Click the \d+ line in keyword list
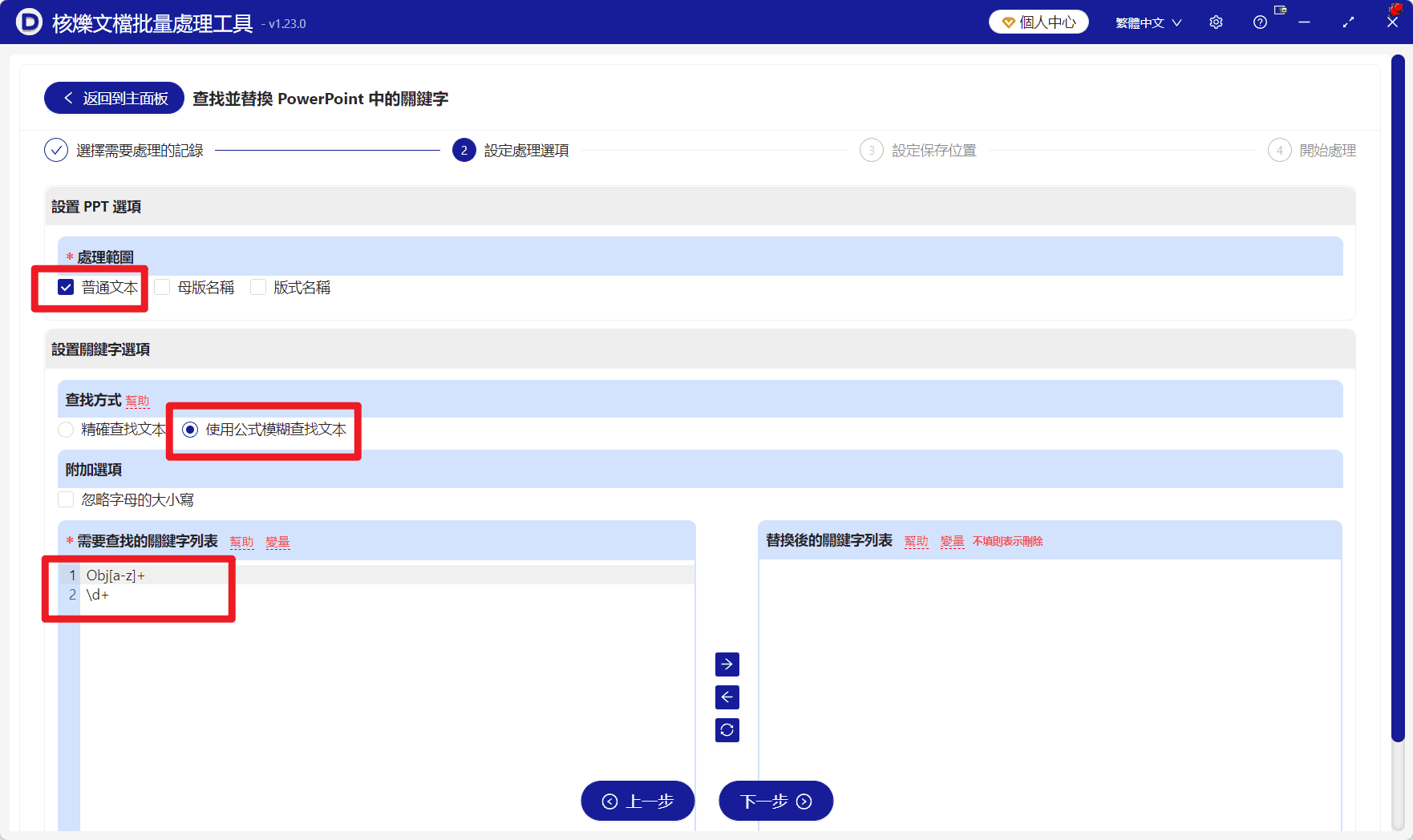Screen dimensions: 1413x840 [x=388, y=594]
